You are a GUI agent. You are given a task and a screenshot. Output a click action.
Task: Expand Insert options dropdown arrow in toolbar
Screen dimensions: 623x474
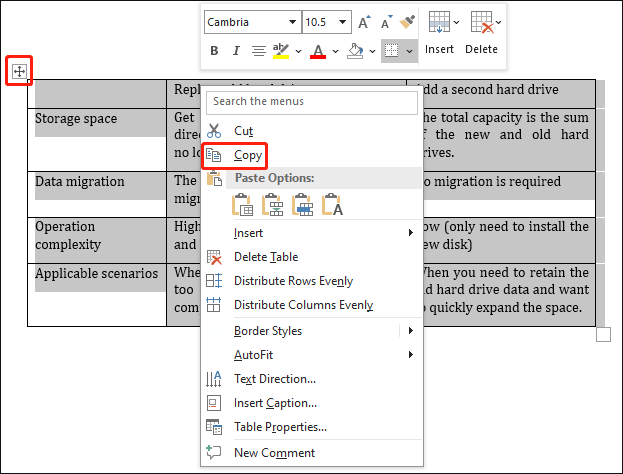(x=456, y=23)
